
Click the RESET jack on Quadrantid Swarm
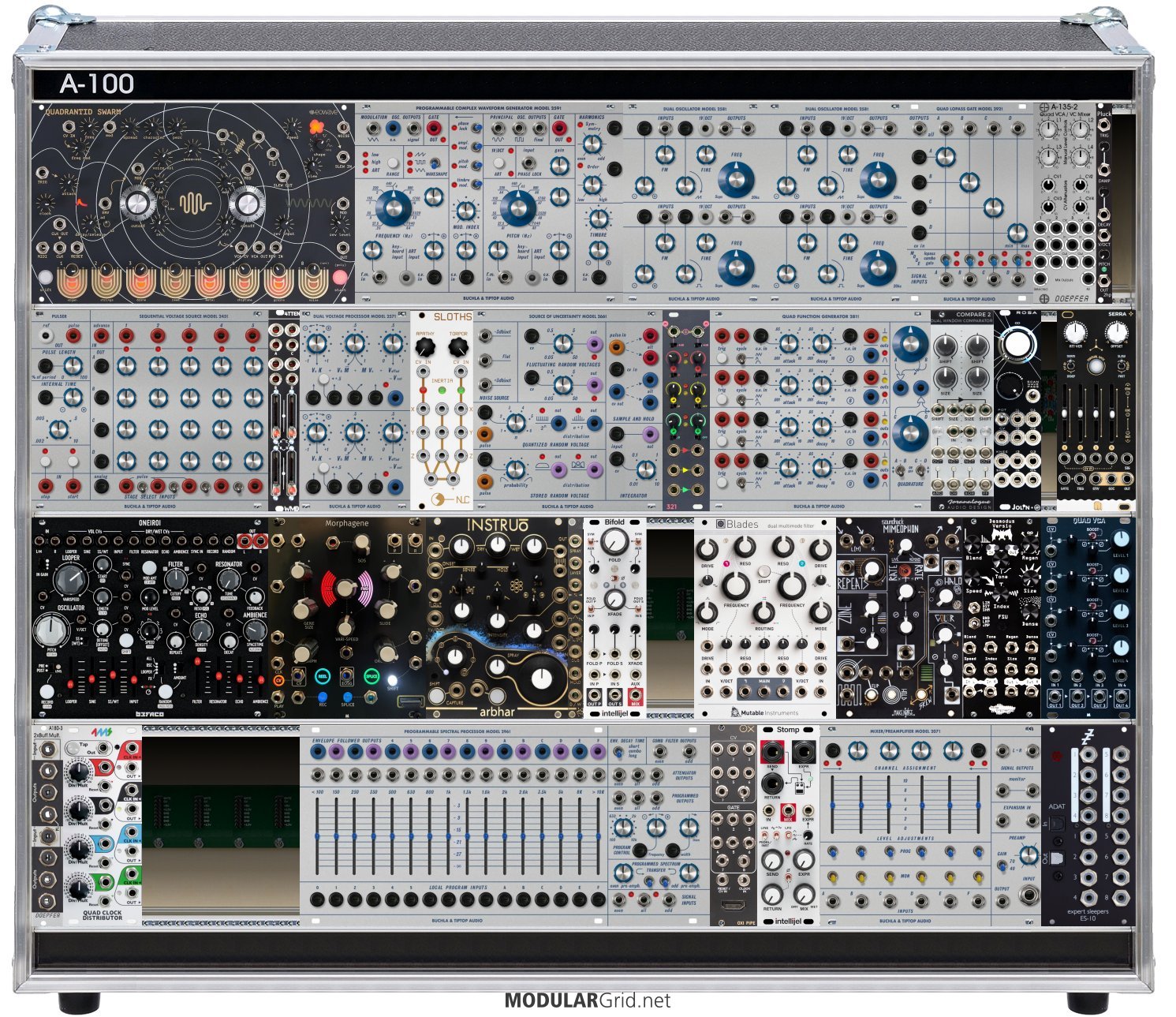[x=77, y=248]
